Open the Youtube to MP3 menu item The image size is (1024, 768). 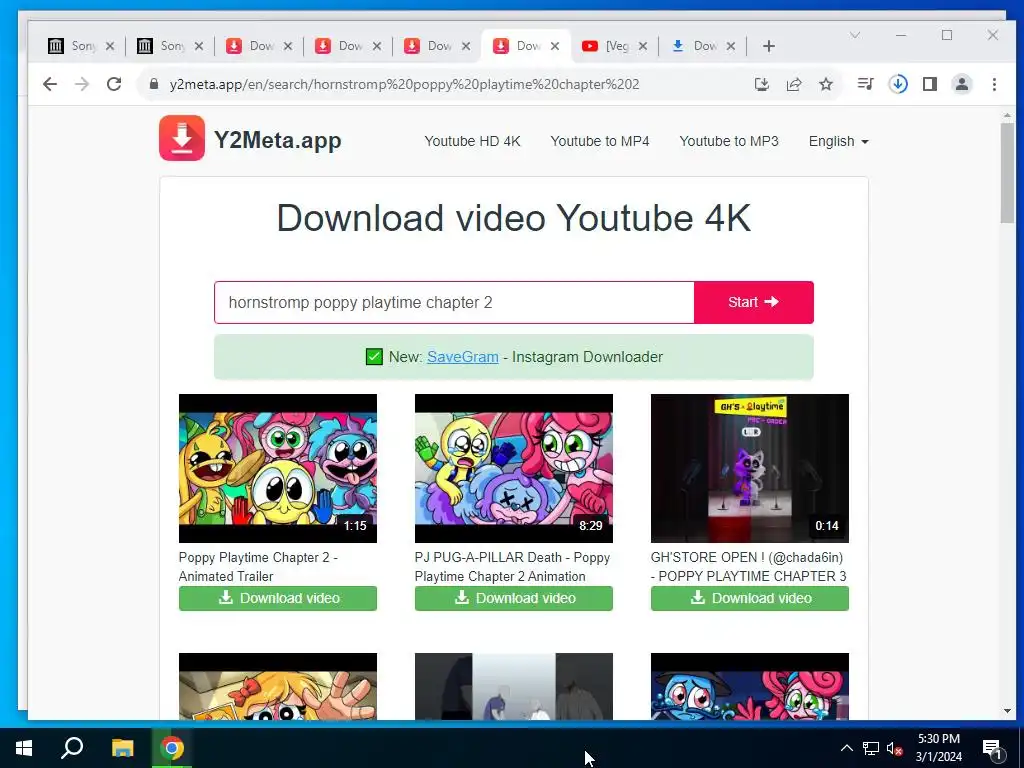tap(729, 141)
